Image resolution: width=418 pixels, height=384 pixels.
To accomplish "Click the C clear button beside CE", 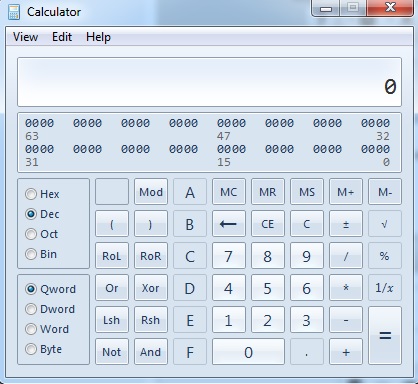I will click(x=307, y=224).
